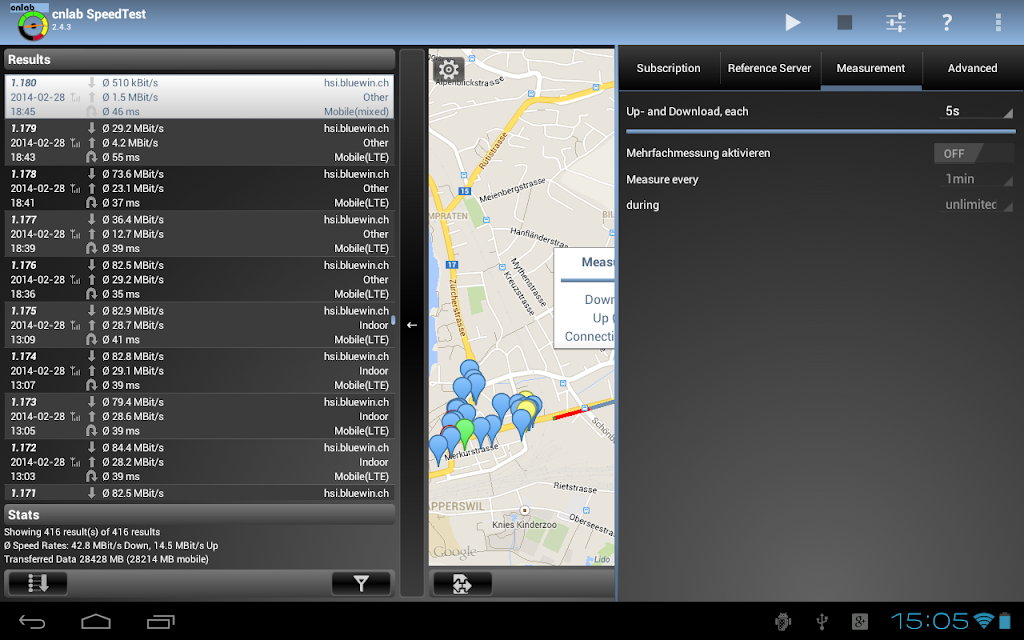Open the Measure every 1min dropdown

coord(977,179)
